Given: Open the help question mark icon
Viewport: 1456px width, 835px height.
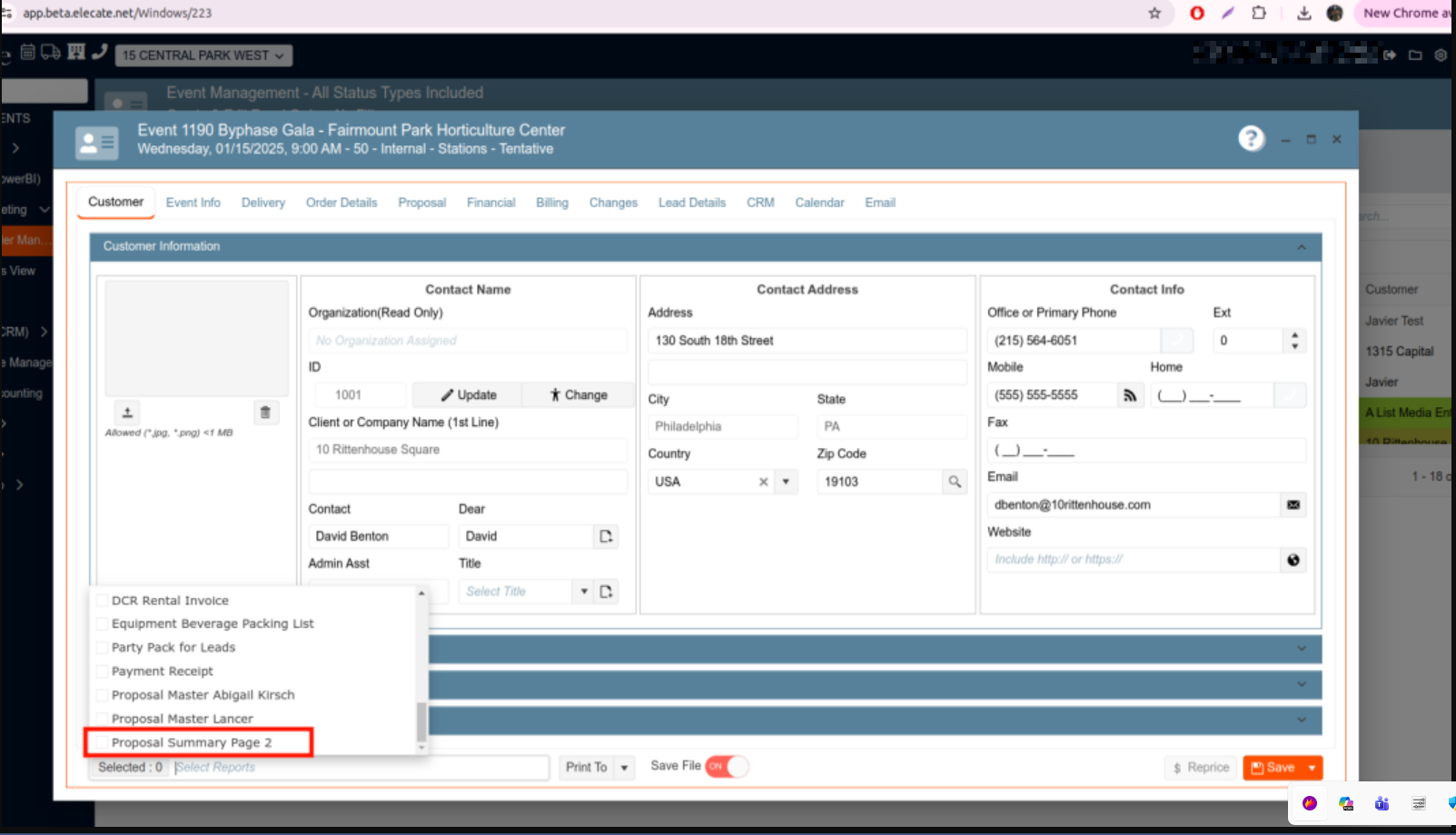Looking at the screenshot, I should point(1251,139).
